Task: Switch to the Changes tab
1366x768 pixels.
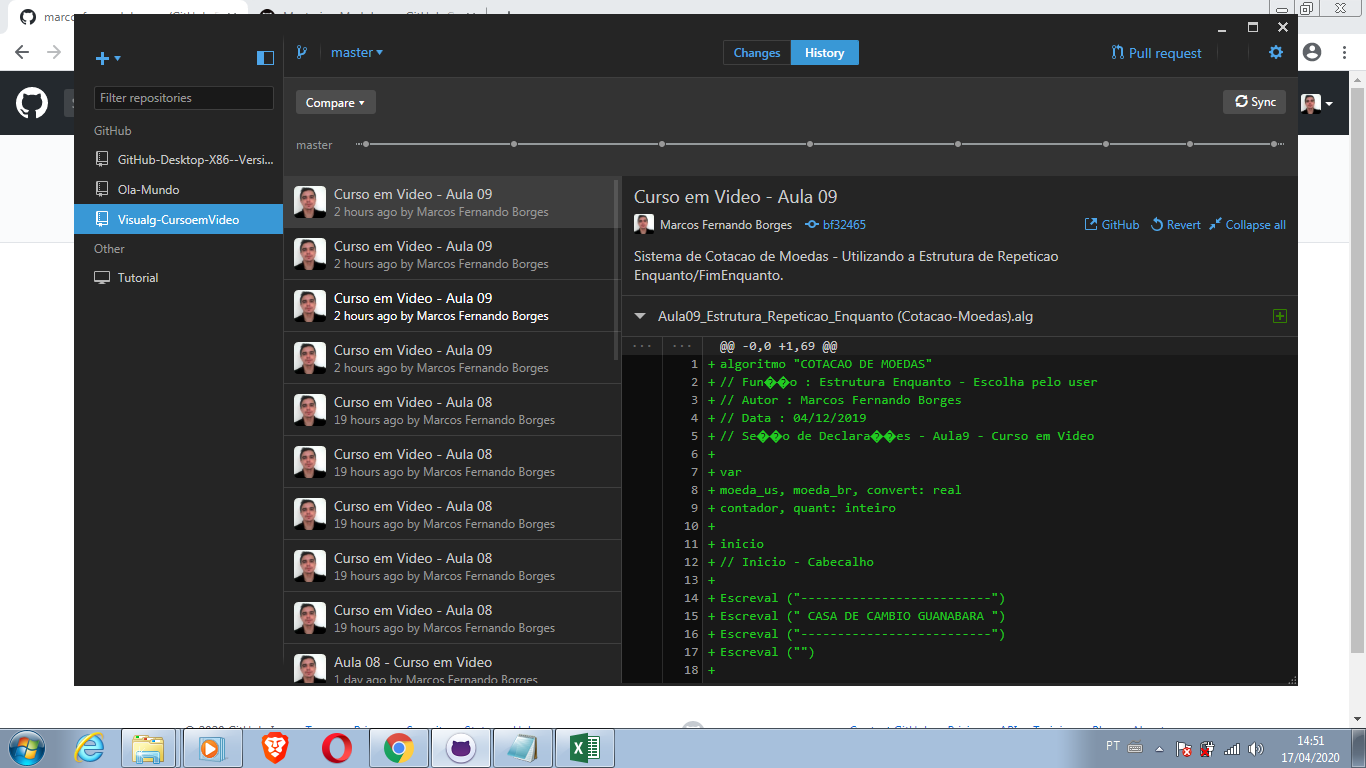Action: [756, 52]
